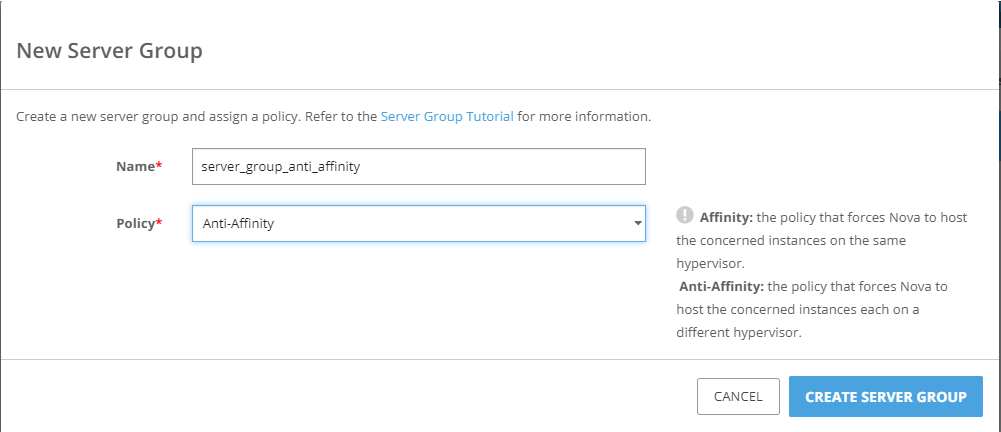Click the 'different hypervisor' description text

point(740,333)
